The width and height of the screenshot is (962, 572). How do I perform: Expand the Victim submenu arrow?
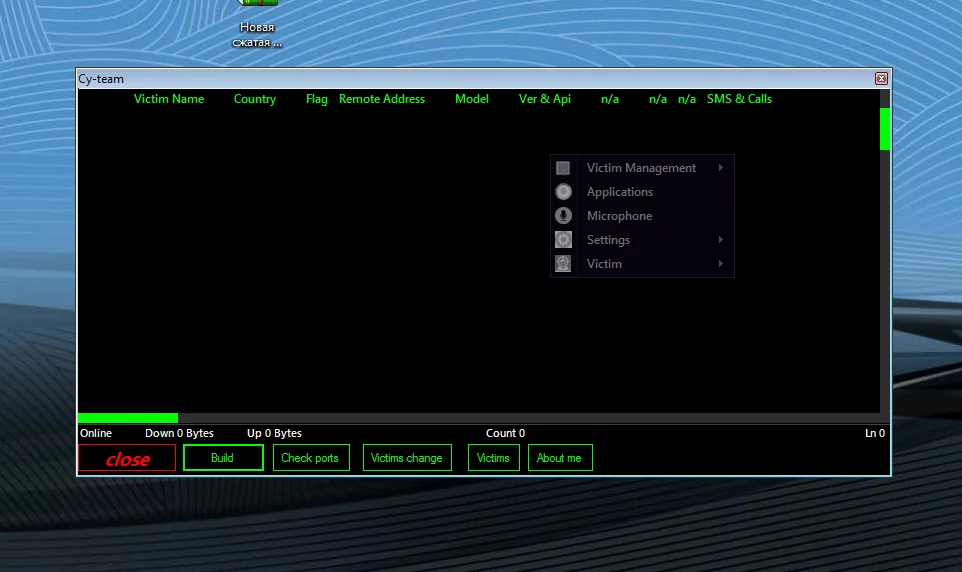721,264
